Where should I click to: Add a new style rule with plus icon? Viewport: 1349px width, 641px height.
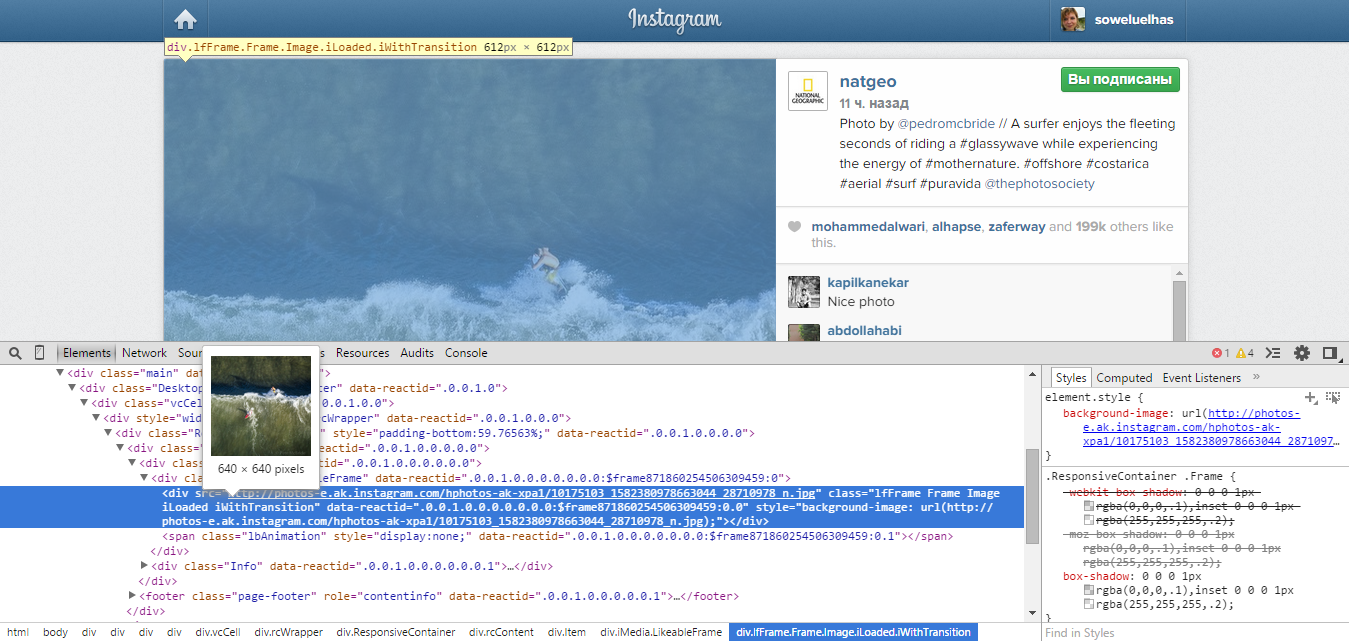(x=1311, y=398)
